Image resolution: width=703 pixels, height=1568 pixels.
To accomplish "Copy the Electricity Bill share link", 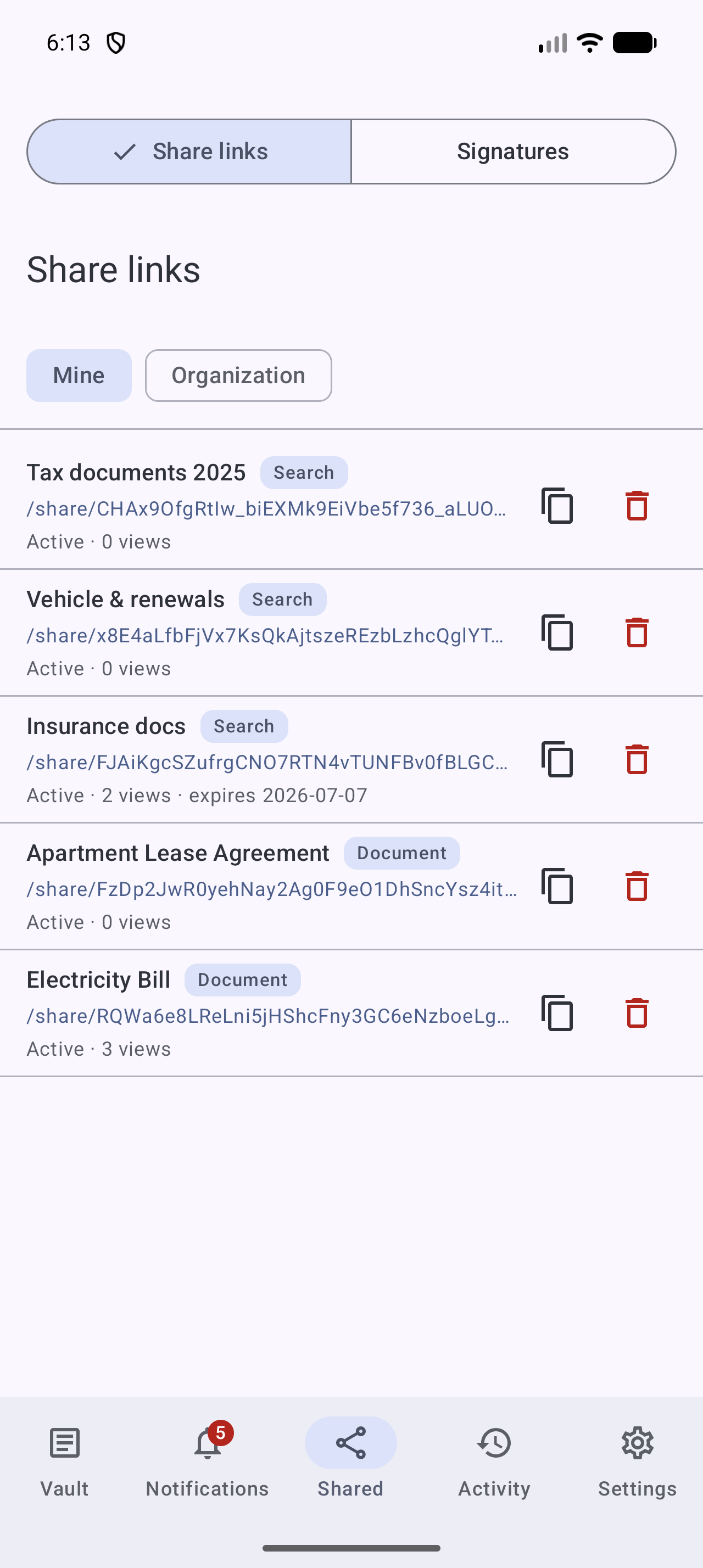I will pyautogui.click(x=557, y=1013).
